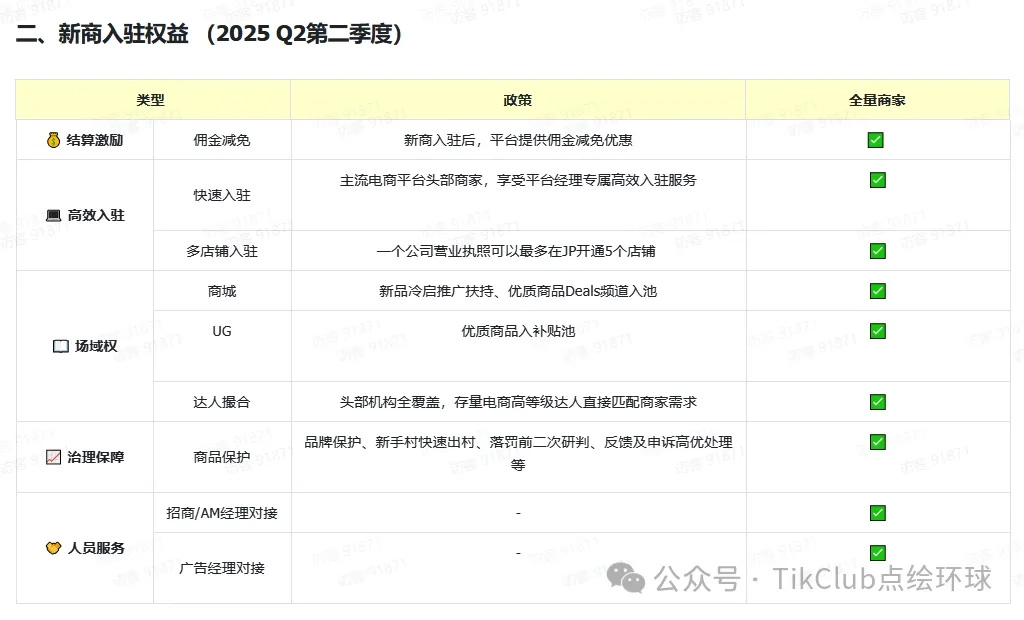Click the UG cell under 场域权
Image resolution: width=1024 pixels, height=620 pixels.
[x=222, y=331]
